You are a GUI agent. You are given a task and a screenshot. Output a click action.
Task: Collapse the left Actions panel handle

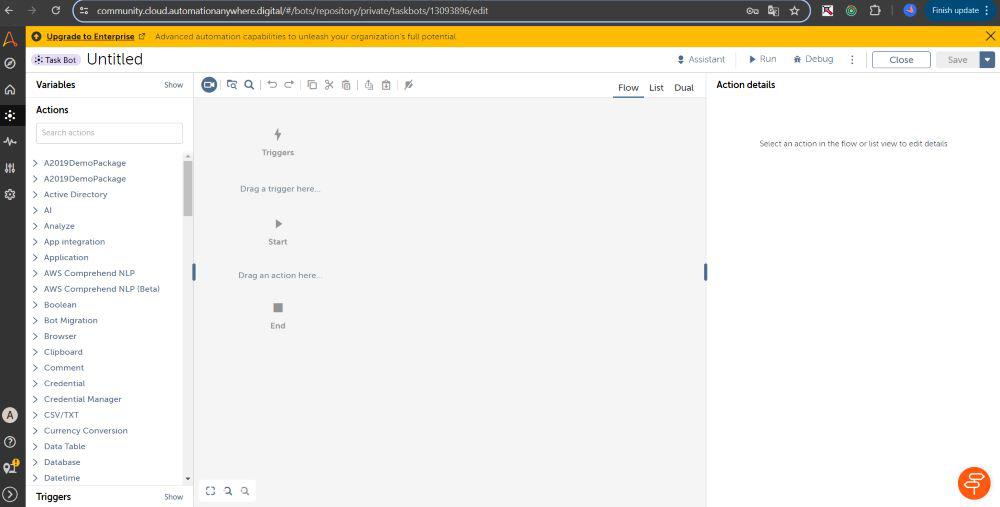point(194,272)
